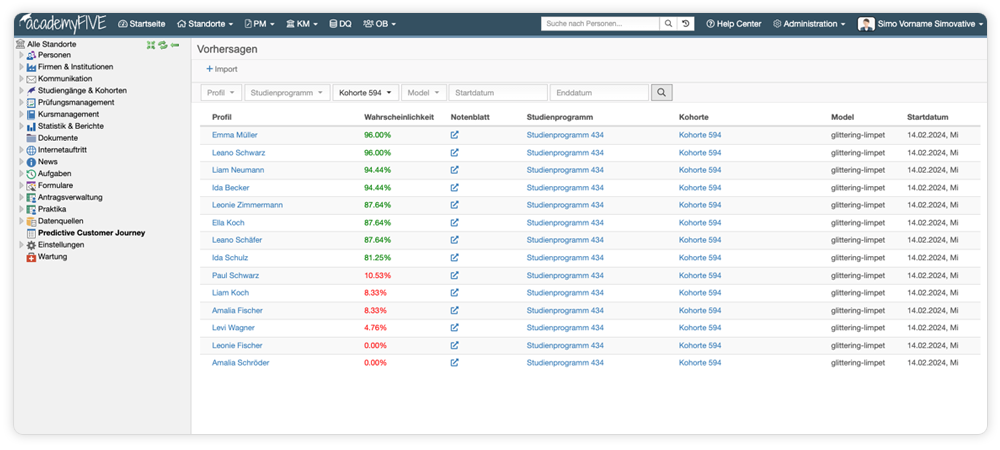Click the Startdatum input field
The image size is (1000, 450).
click(498, 92)
